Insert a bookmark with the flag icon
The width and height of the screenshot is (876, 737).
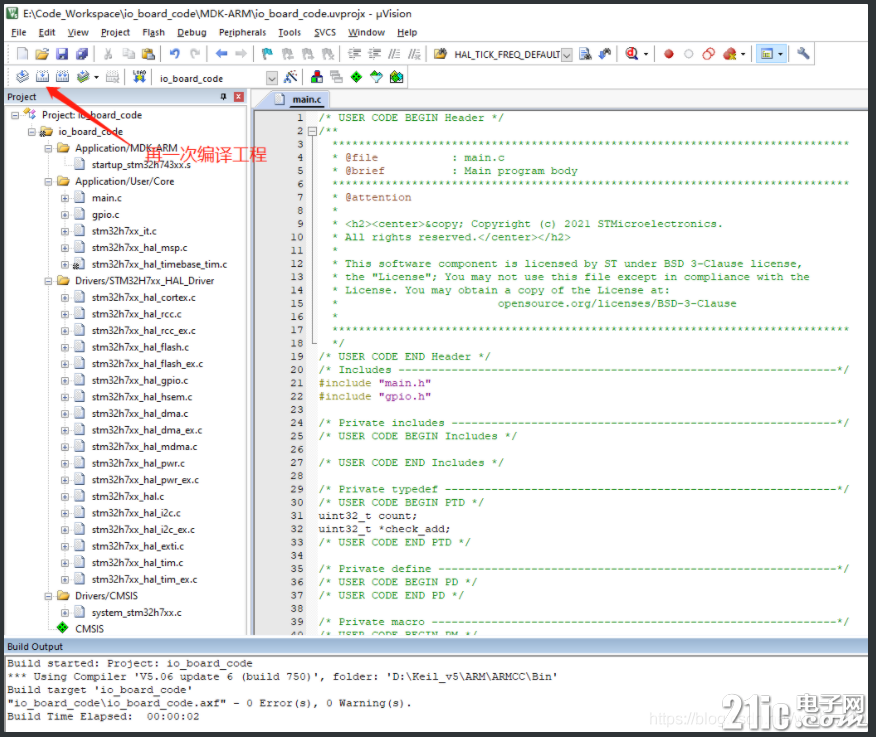point(267,54)
